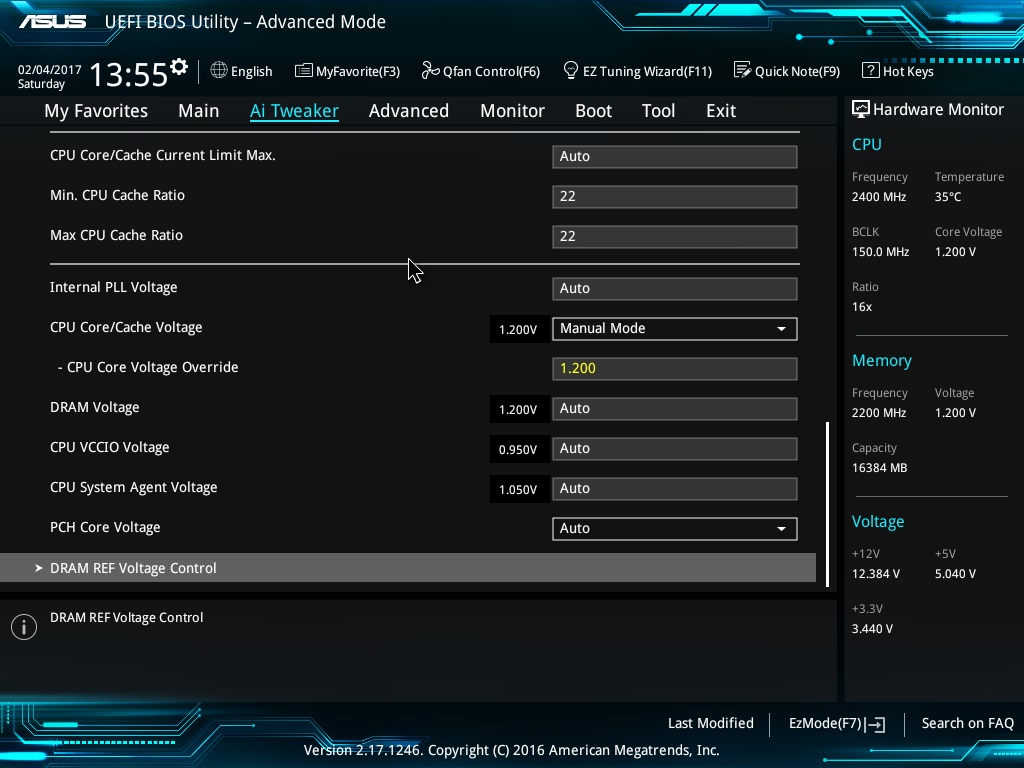
Task: Click the info icon beside description
Action: [24, 627]
